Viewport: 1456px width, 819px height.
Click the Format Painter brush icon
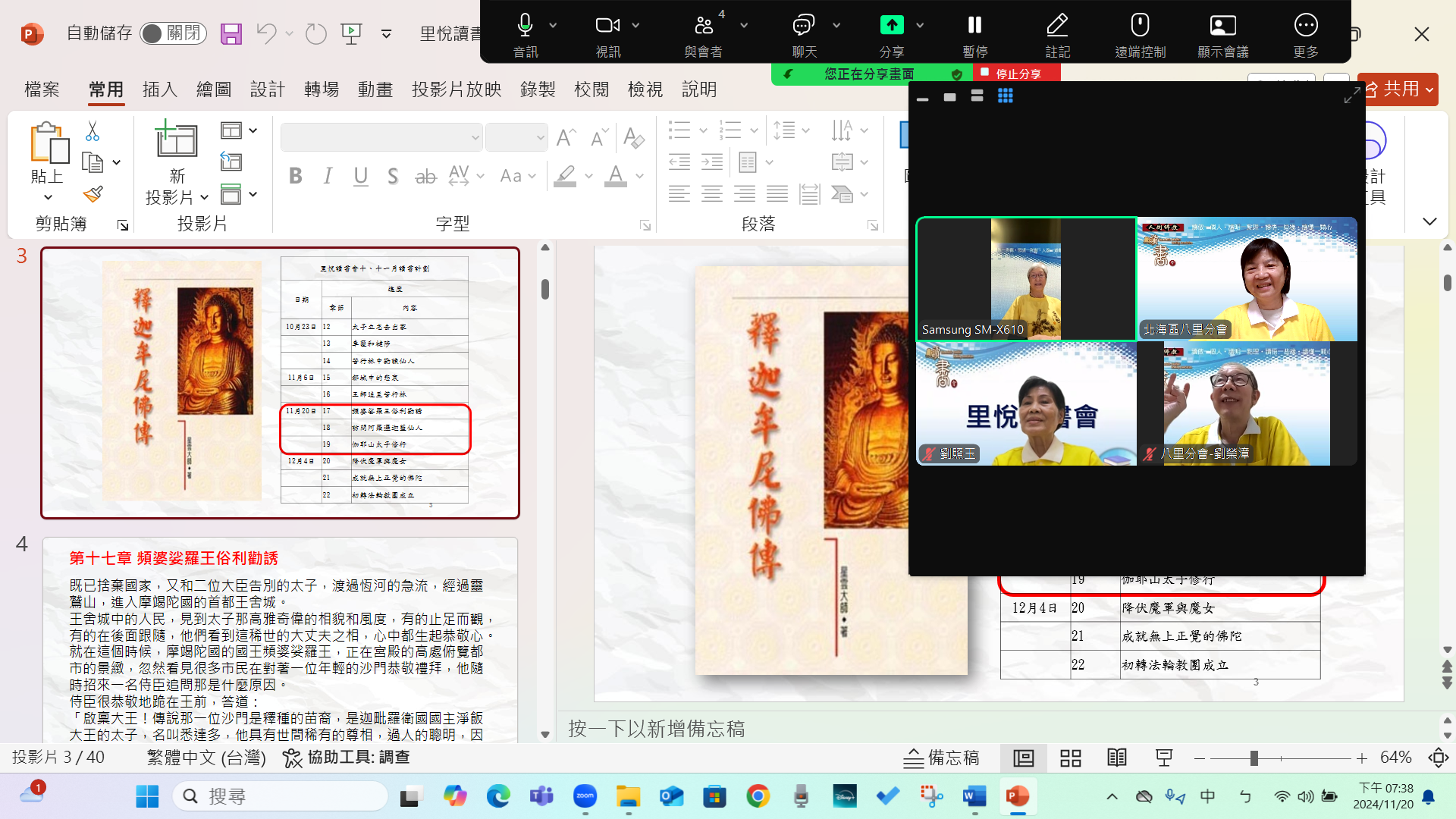pyautogui.click(x=93, y=194)
